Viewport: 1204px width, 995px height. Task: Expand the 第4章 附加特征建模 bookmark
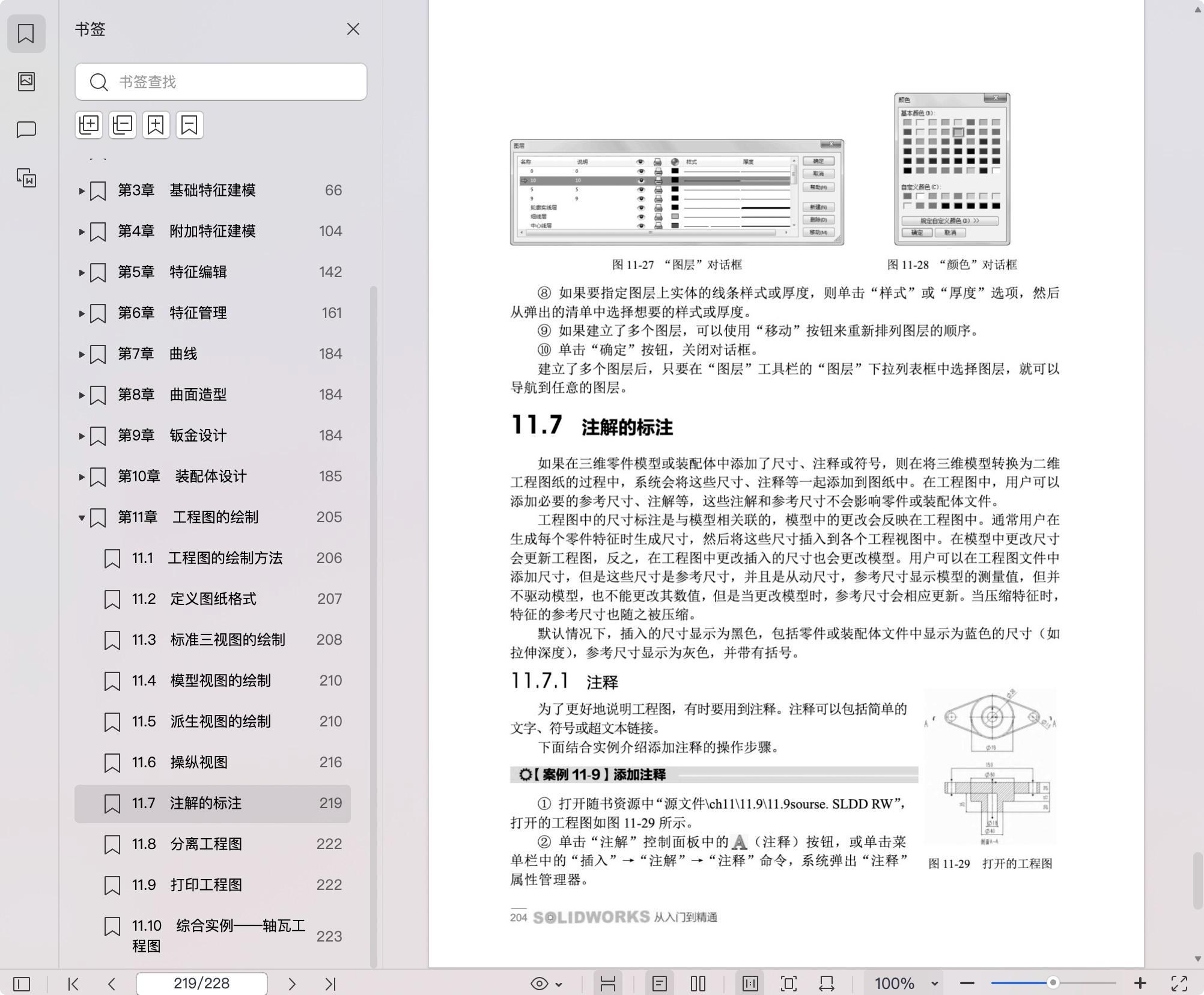[x=82, y=232]
